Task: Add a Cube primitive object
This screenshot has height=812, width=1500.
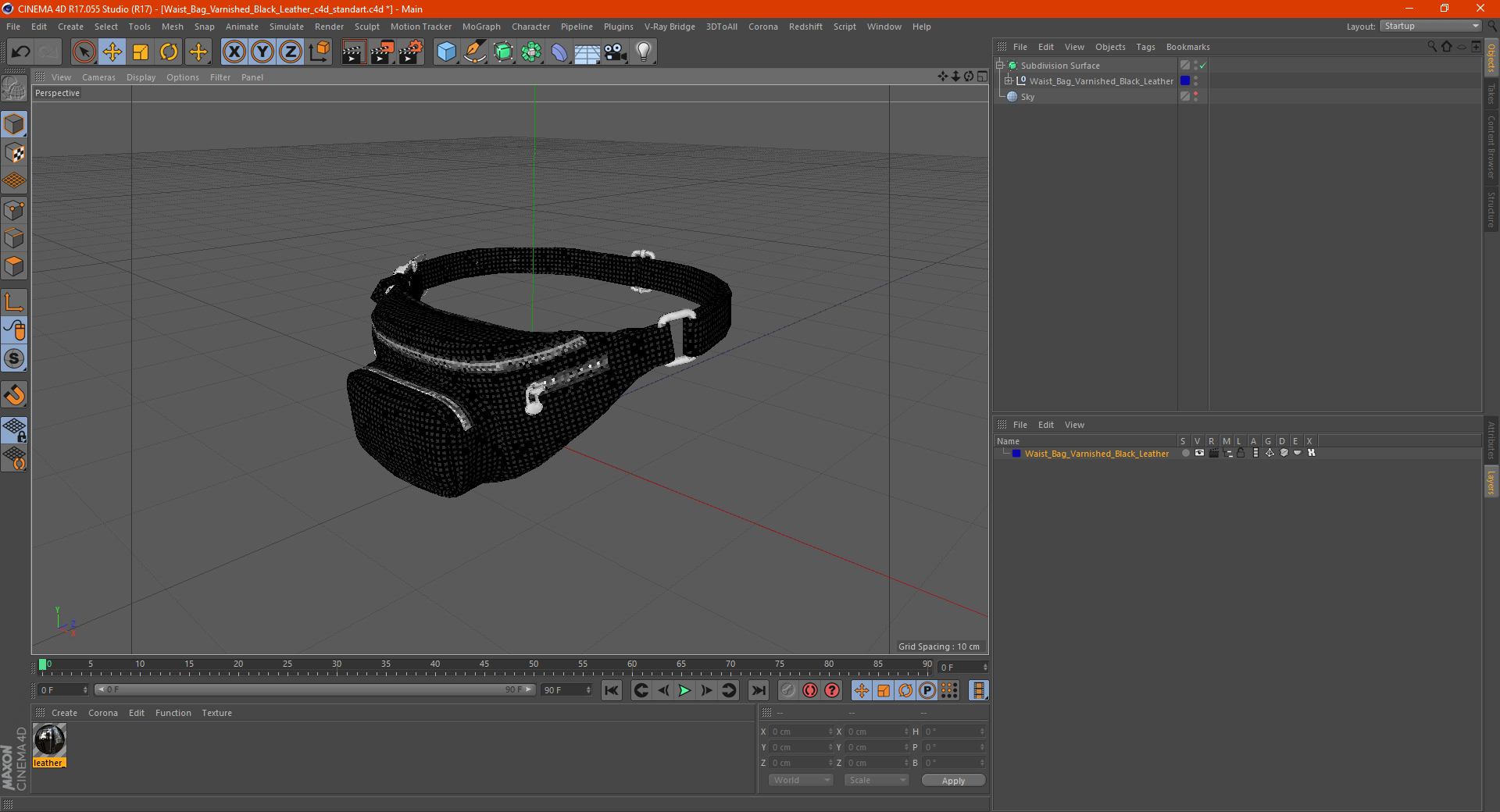Action: click(x=446, y=52)
